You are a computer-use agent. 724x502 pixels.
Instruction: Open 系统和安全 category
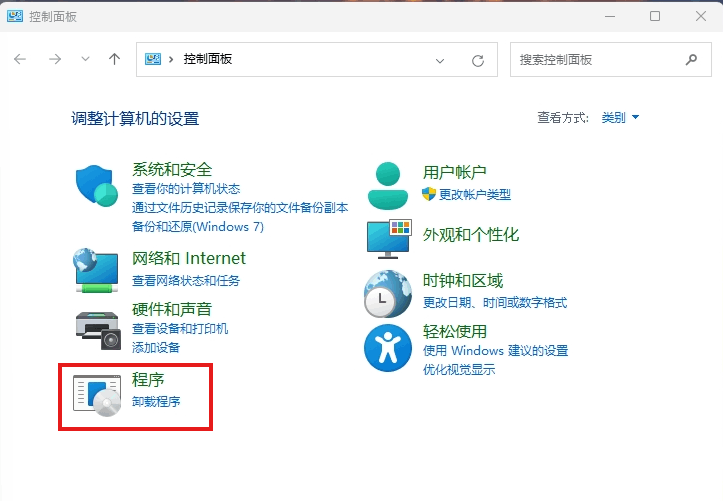point(172,169)
